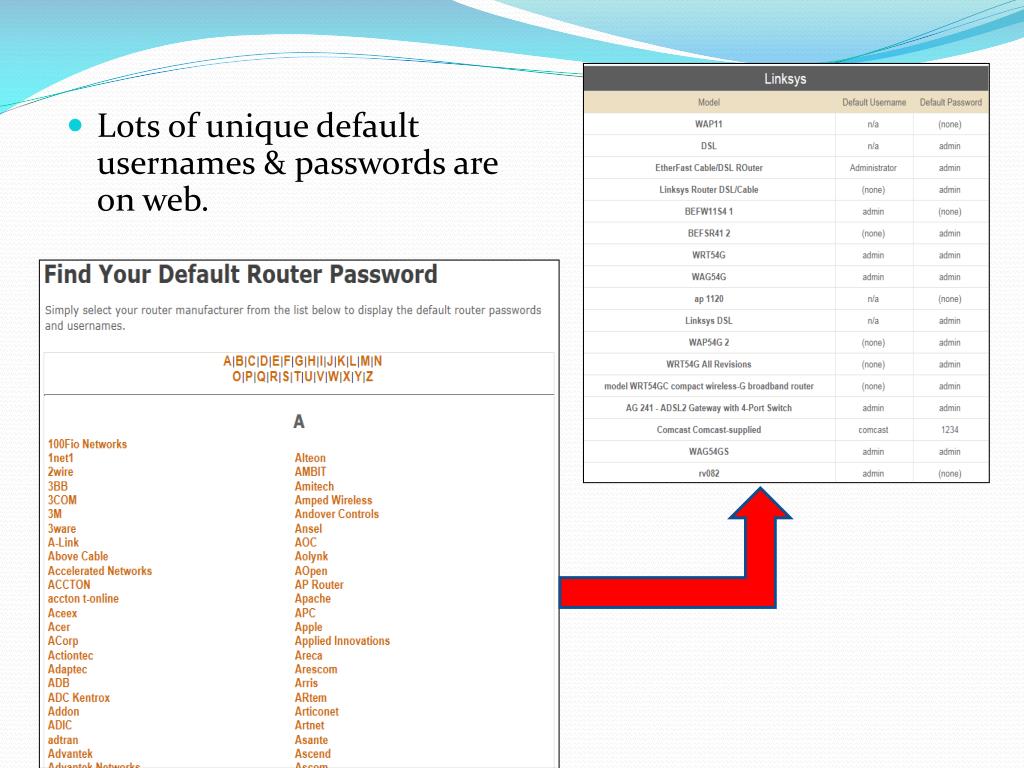
Task: Open the Ascend manufacturer link
Action: coord(313,754)
